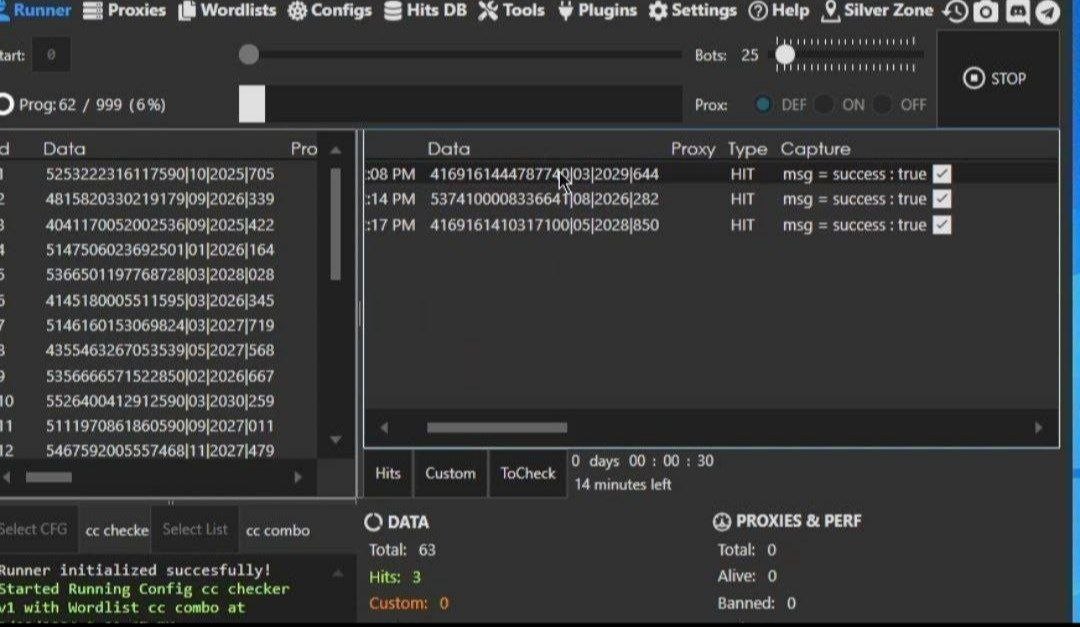Click the DATA panel circle icon

coord(373,522)
